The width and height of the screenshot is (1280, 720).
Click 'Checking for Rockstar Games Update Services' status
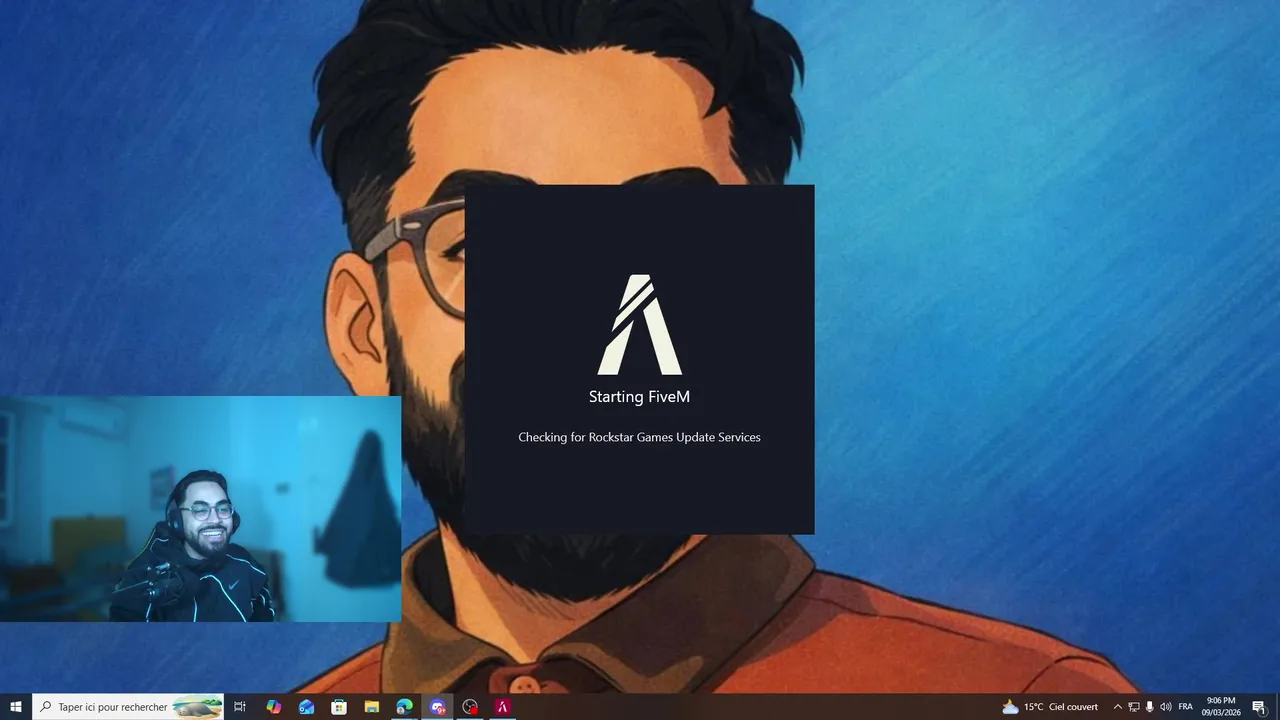coord(639,437)
